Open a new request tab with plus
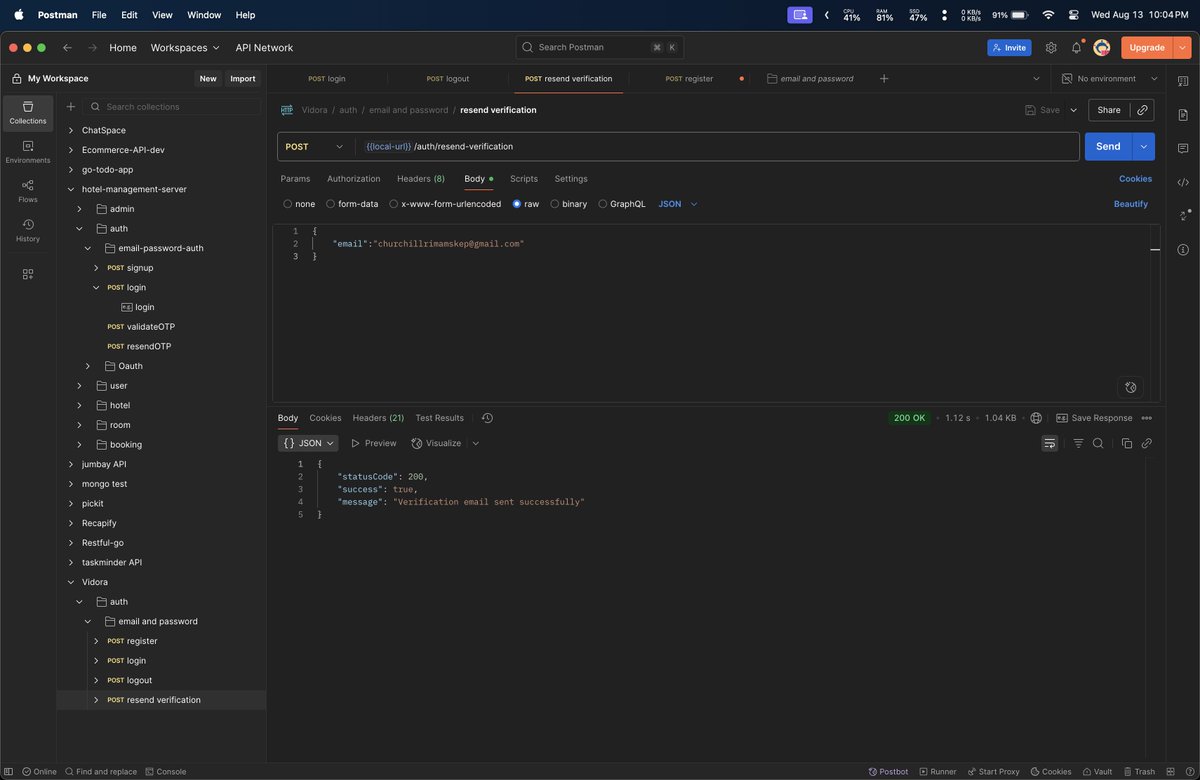1200x780 pixels. coord(883,78)
